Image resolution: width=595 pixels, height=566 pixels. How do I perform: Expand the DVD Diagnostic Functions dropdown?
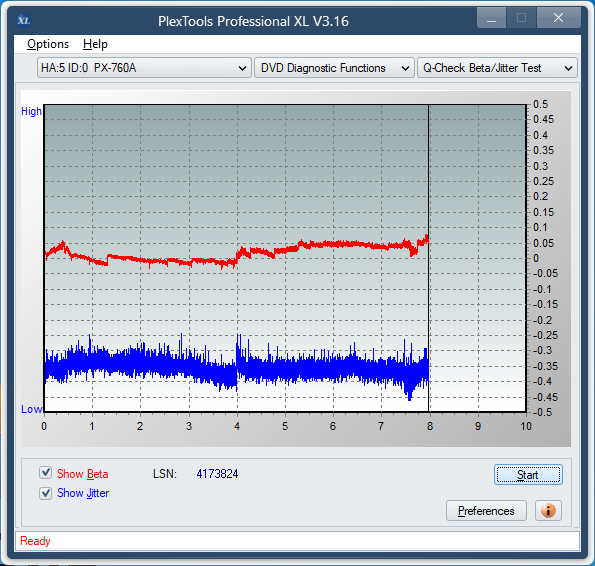334,68
